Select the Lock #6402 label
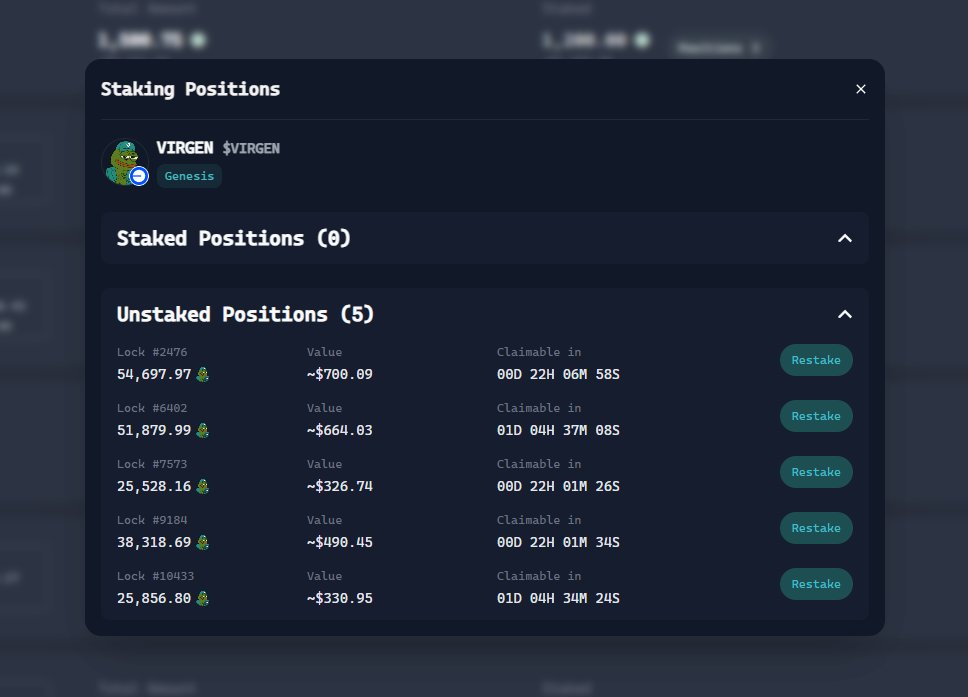Viewport: 968px width, 697px height. [152, 408]
